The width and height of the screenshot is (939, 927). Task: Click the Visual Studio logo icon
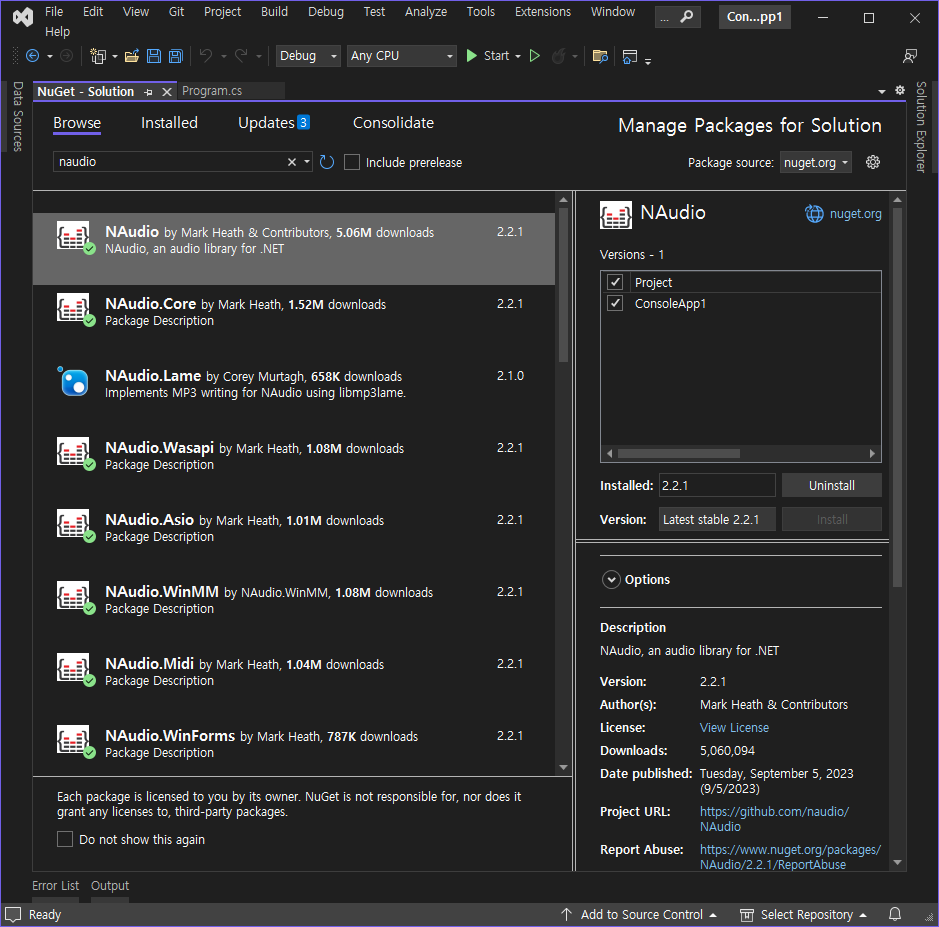[x=23, y=17]
